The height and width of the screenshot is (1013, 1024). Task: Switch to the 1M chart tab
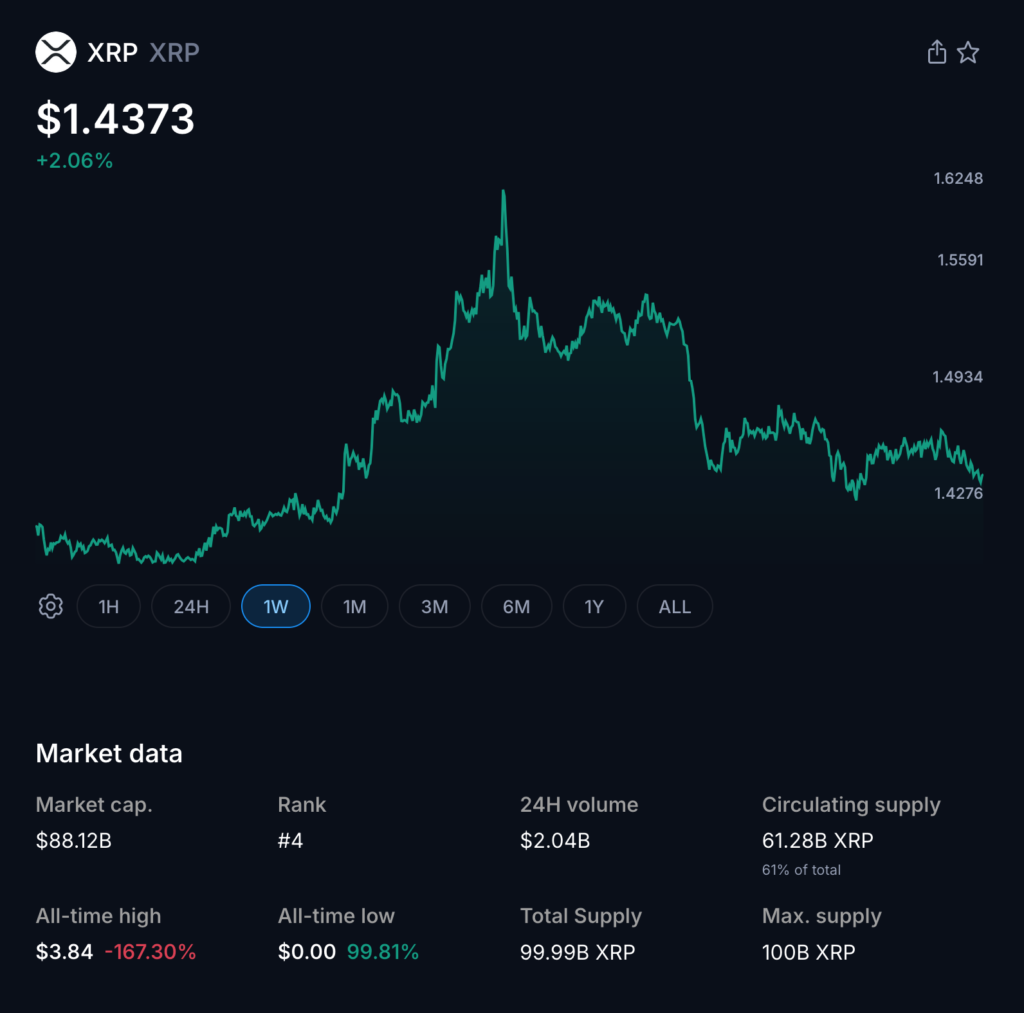point(355,606)
